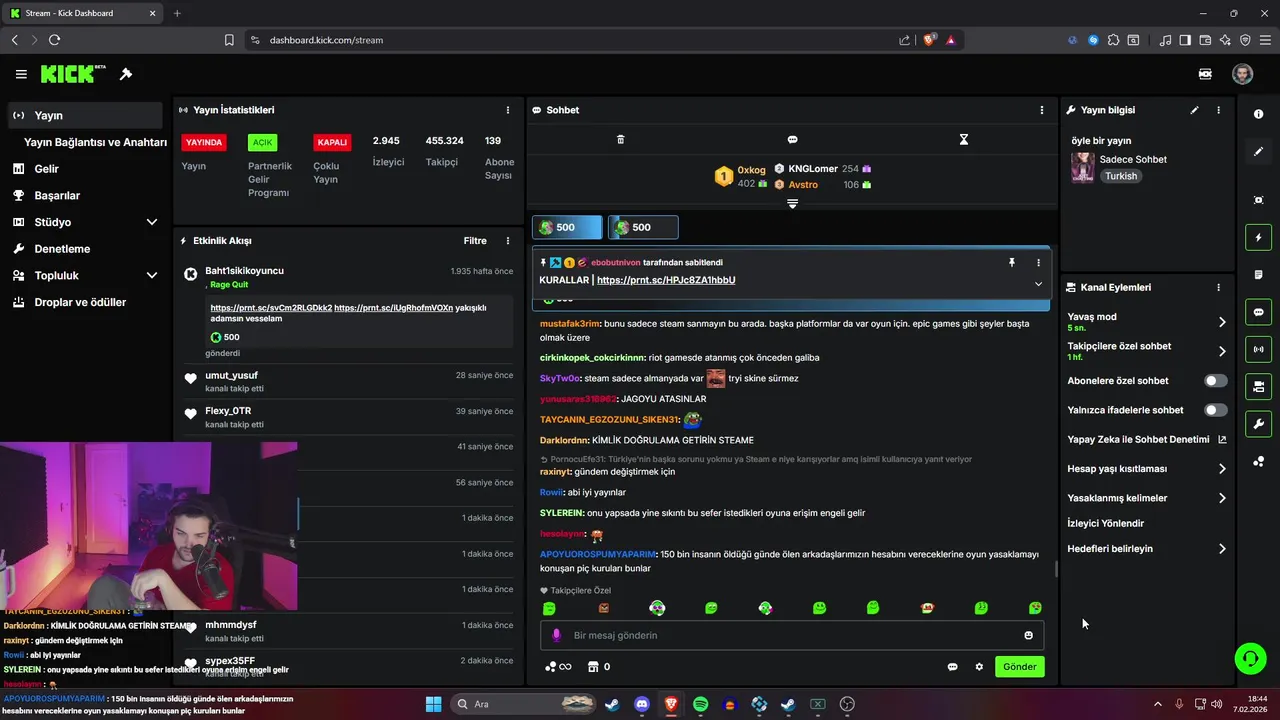Toggle Yalnızca ifadelerle sohbet switch
1280x720 pixels.
click(1215, 410)
